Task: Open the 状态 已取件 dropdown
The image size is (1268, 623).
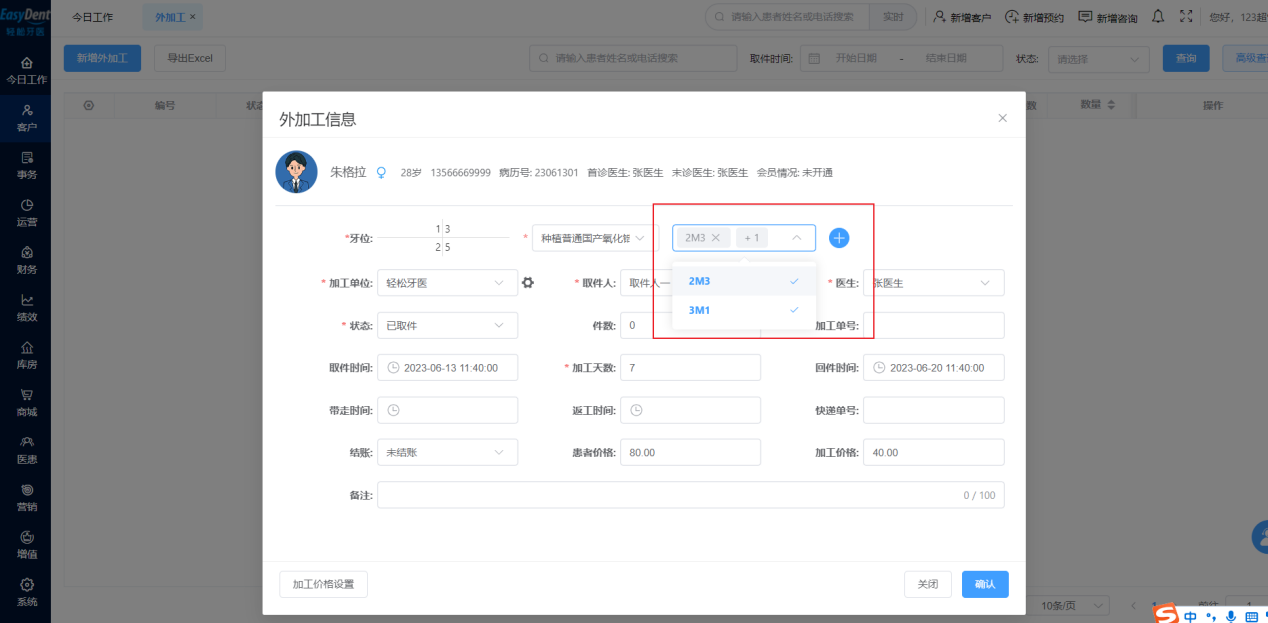Action: click(447, 326)
